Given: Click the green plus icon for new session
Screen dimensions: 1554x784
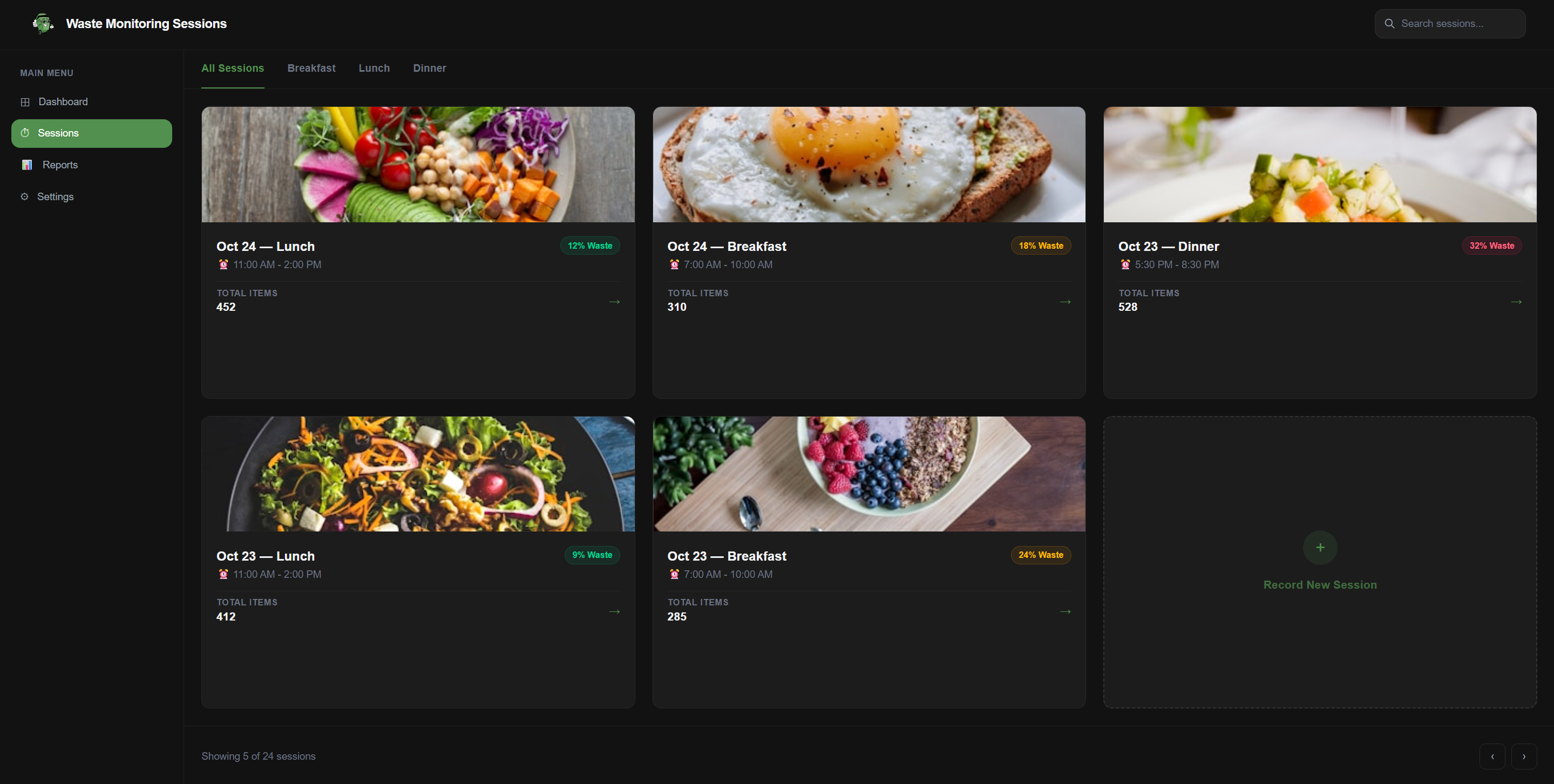Looking at the screenshot, I should [1319, 548].
